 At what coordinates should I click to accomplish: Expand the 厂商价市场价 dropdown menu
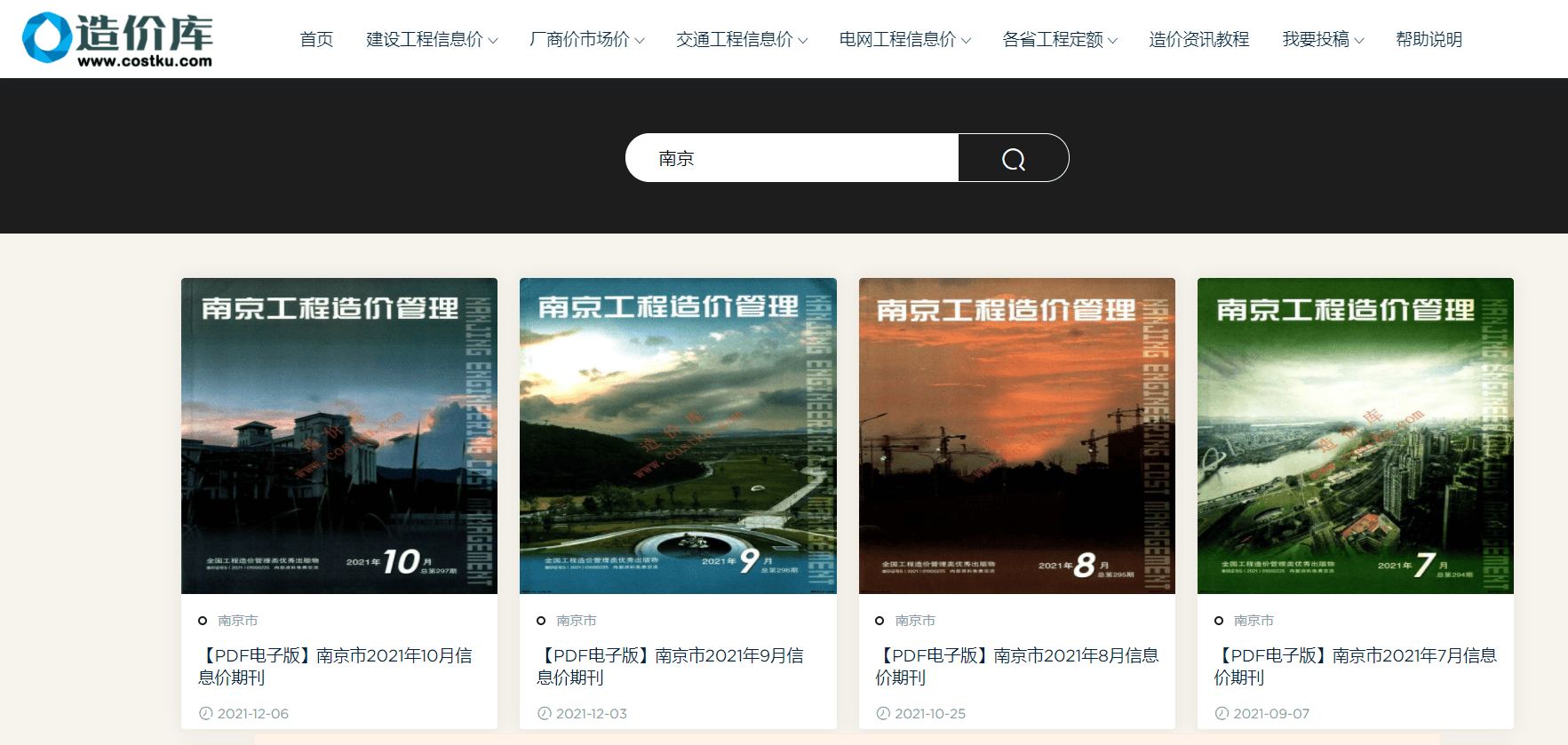(x=587, y=39)
